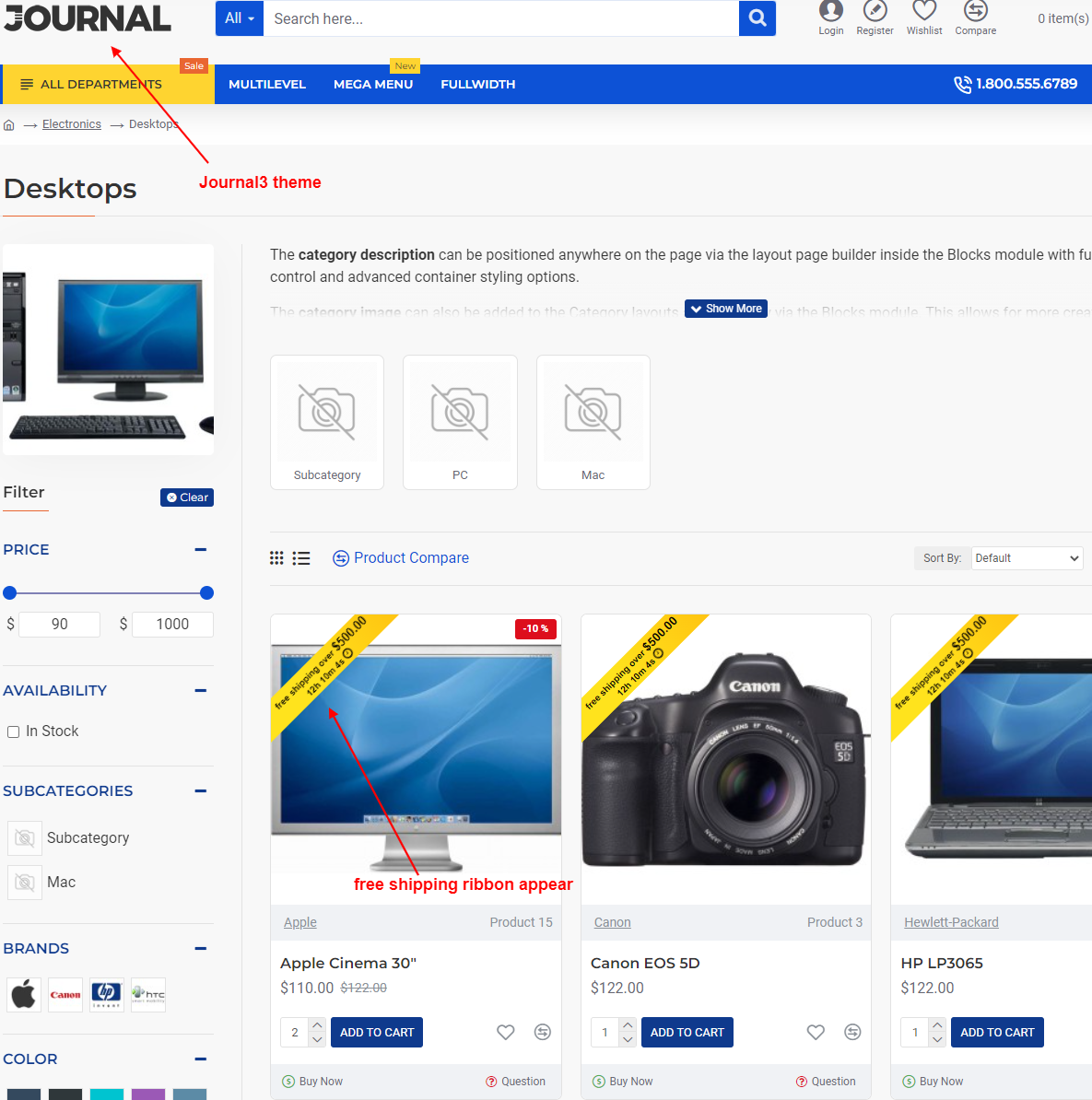
Task: Open the Canon EOS 5D product image
Action: 725,760
